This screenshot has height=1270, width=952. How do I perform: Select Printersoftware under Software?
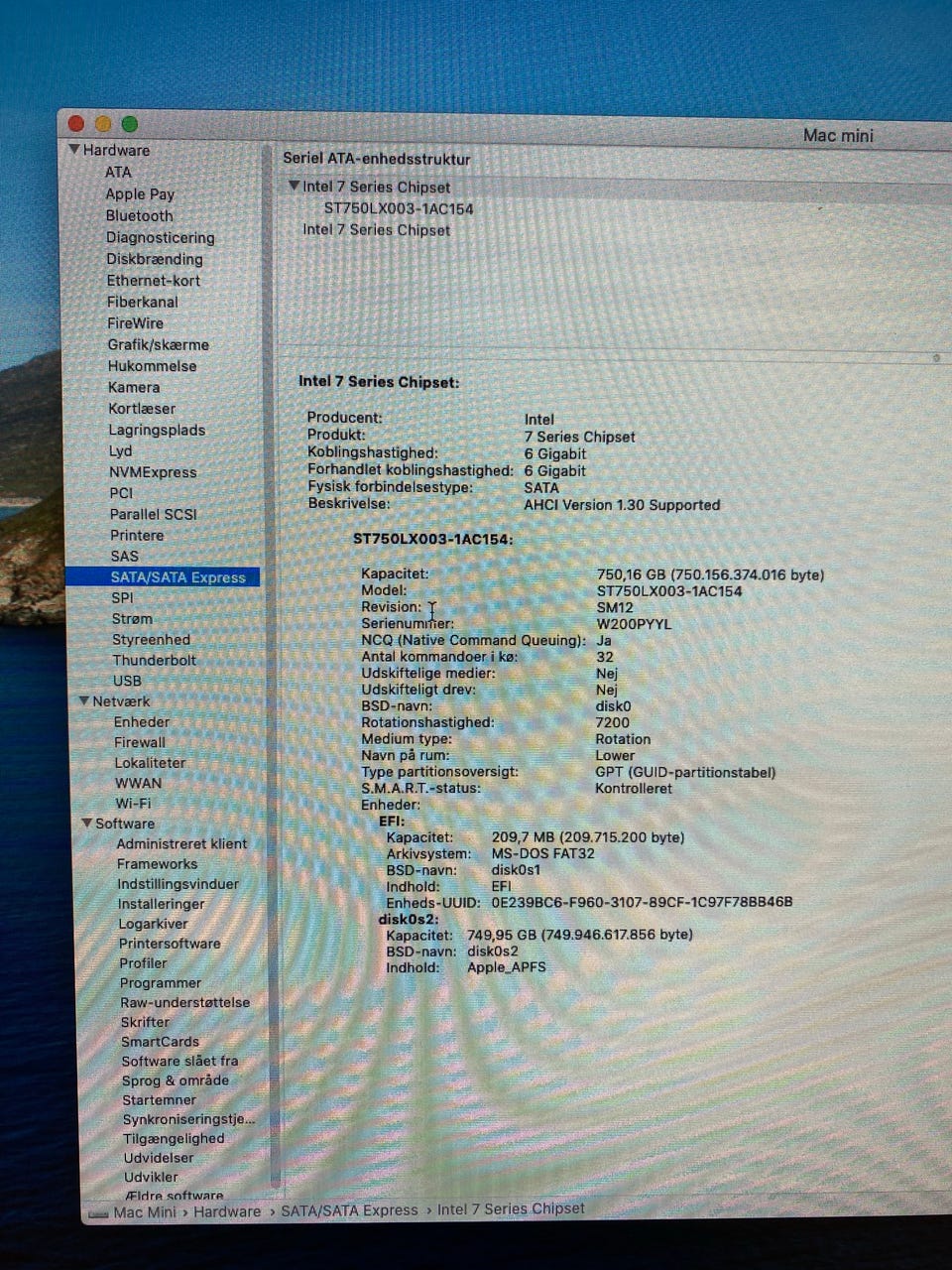(x=170, y=944)
